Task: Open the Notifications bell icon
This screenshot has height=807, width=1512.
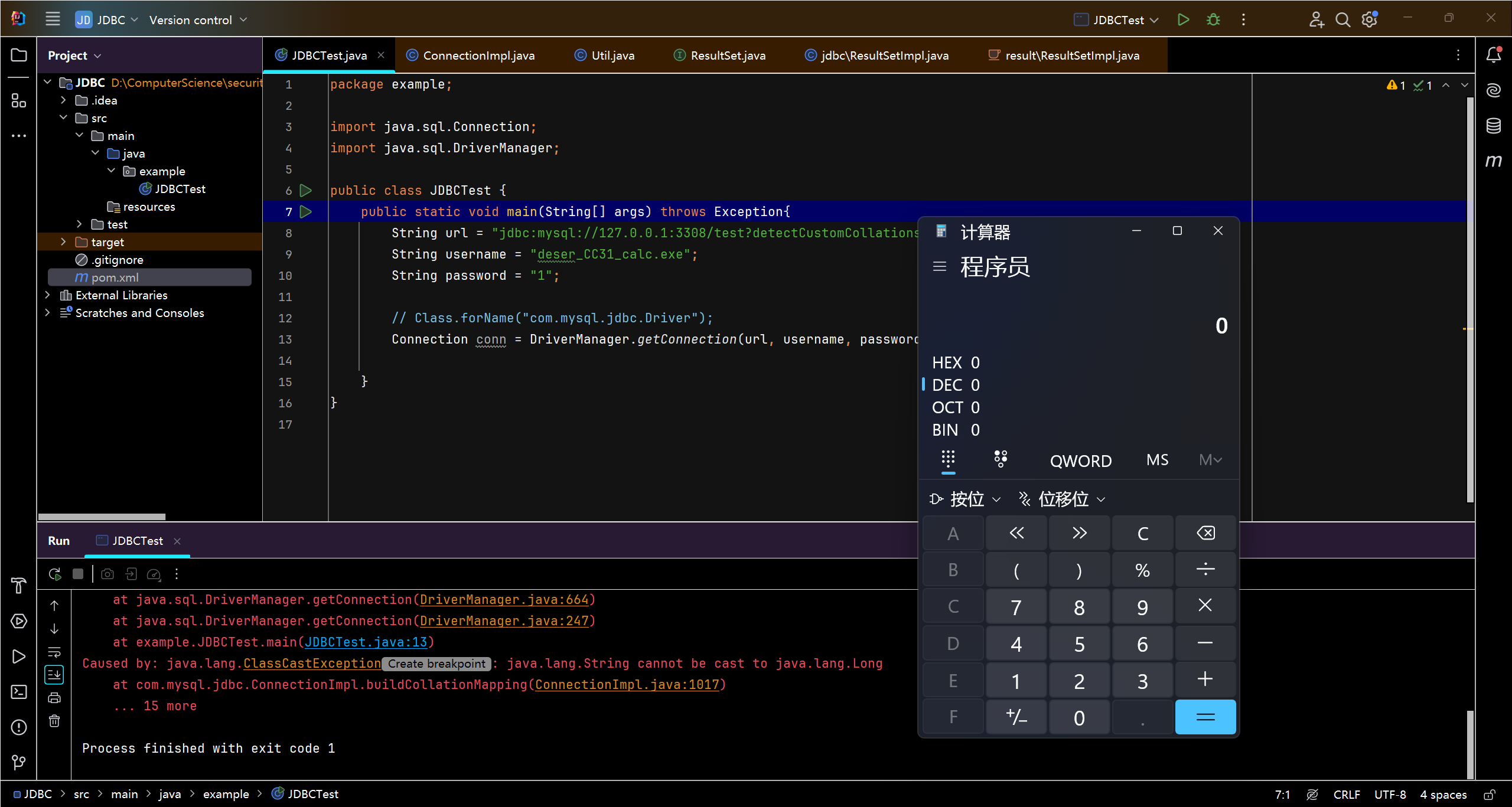Action: pos(1493,55)
